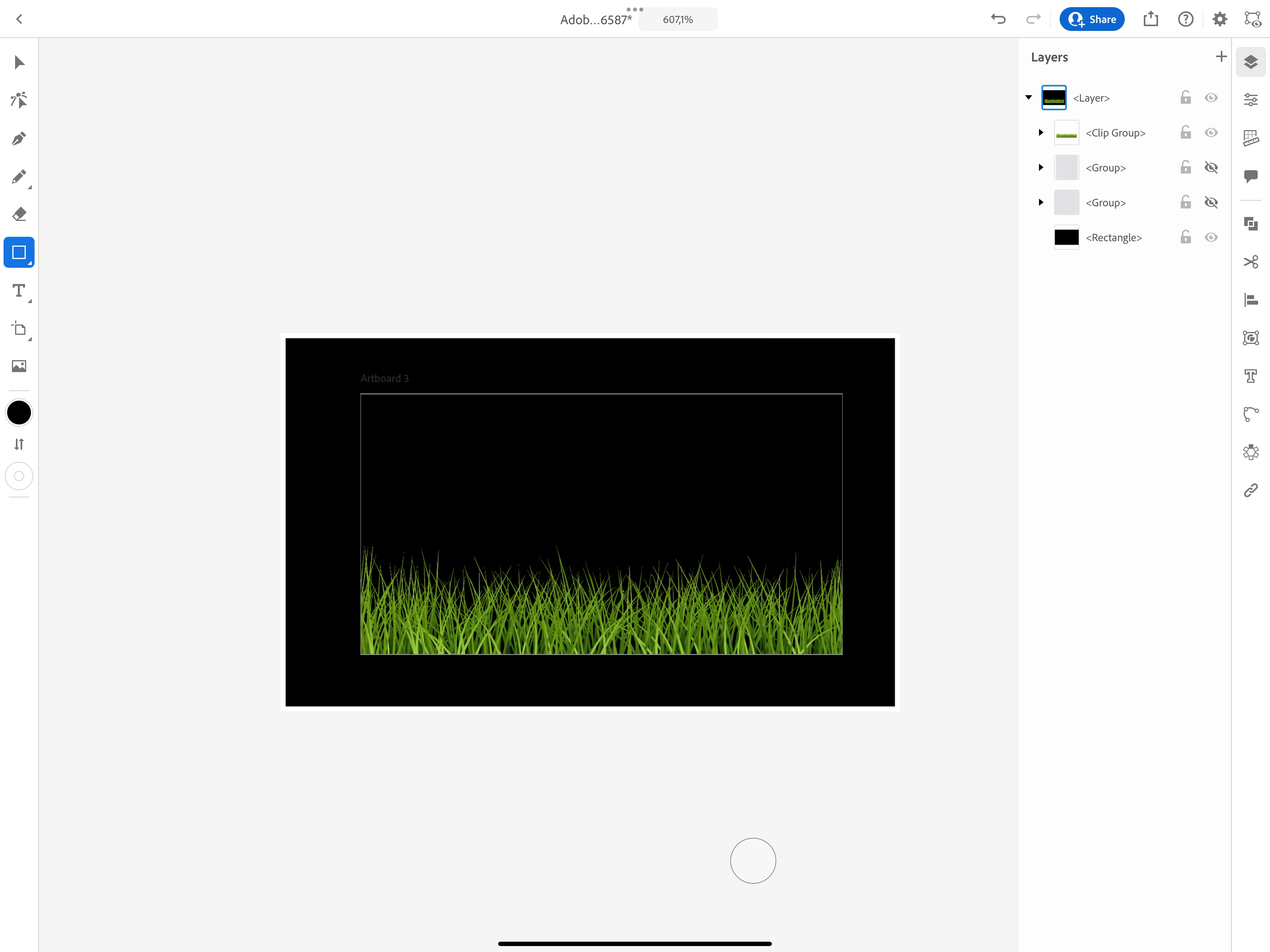Expand the Clip Group layer
The width and height of the screenshot is (1270, 952).
pyautogui.click(x=1040, y=132)
